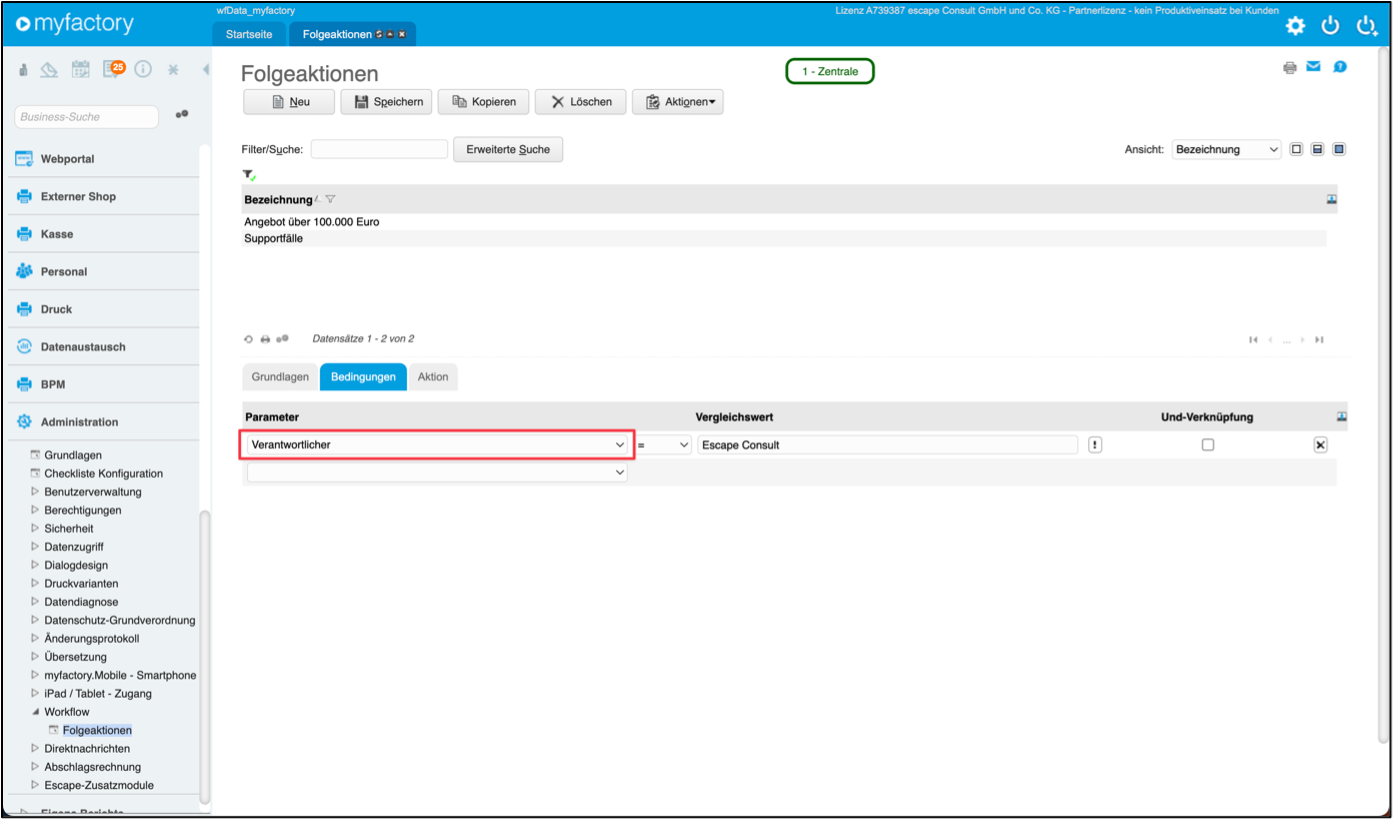The height and width of the screenshot is (821, 1396).
Task: Open the equals operator dropdown
Action: 664,445
